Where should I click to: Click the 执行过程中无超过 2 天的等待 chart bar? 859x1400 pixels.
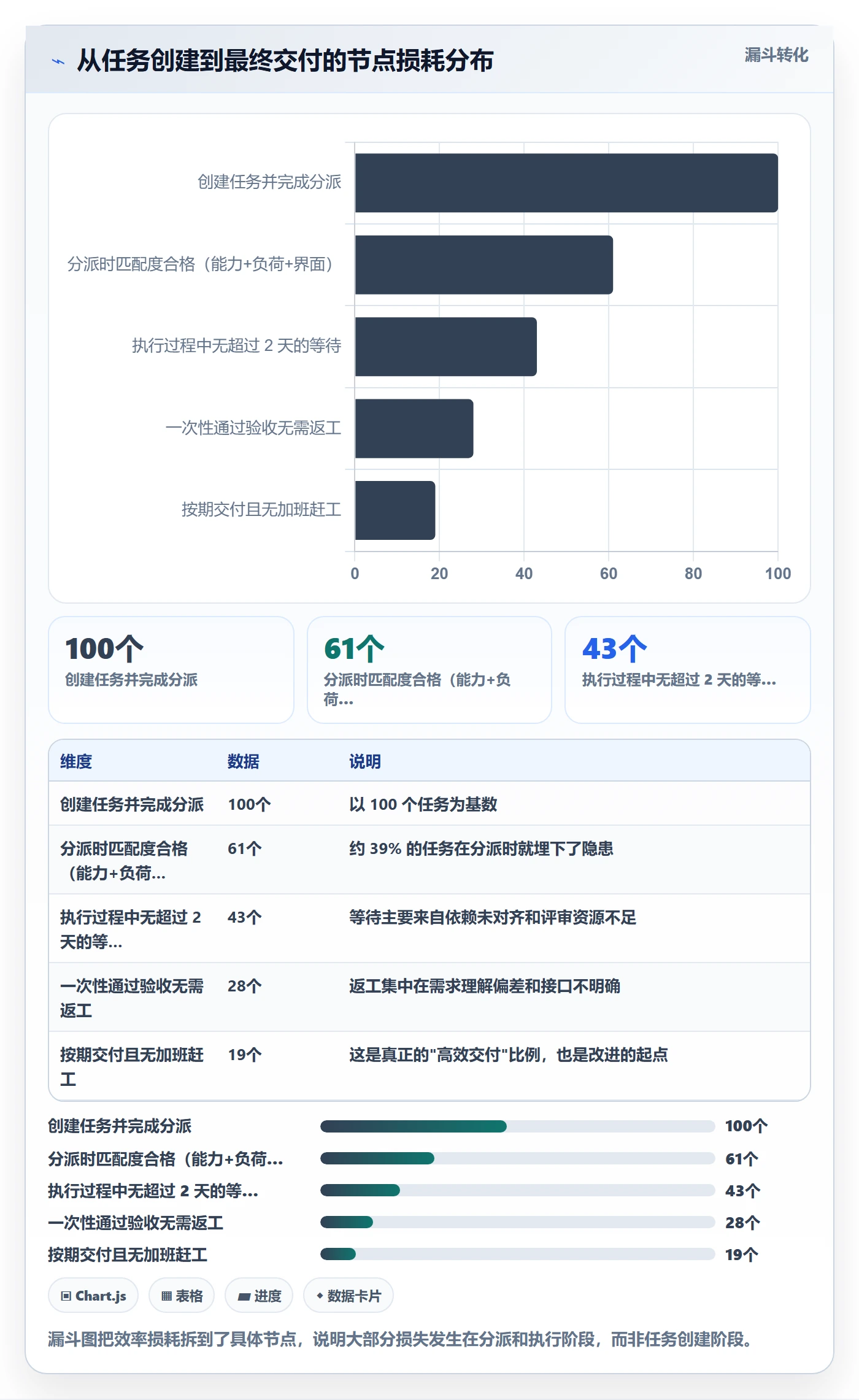click(x=446, y=347)
